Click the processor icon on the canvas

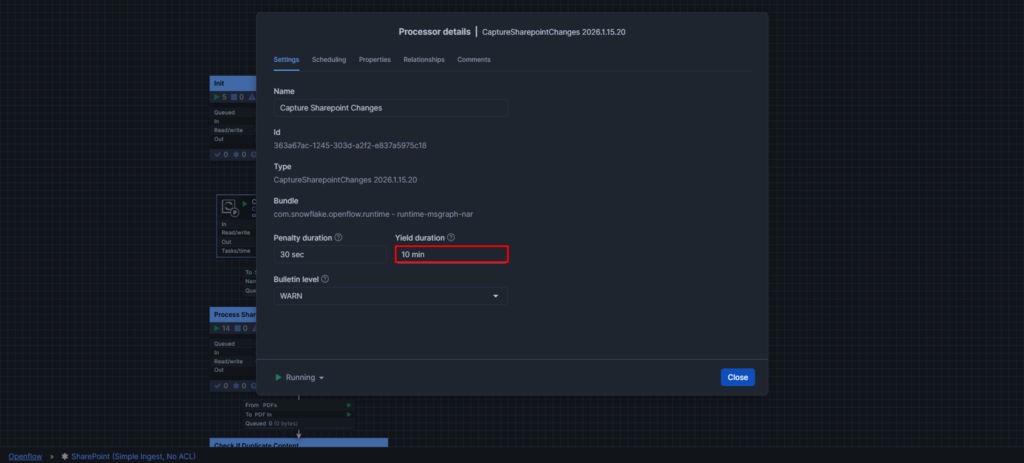(x=229, y=207)
